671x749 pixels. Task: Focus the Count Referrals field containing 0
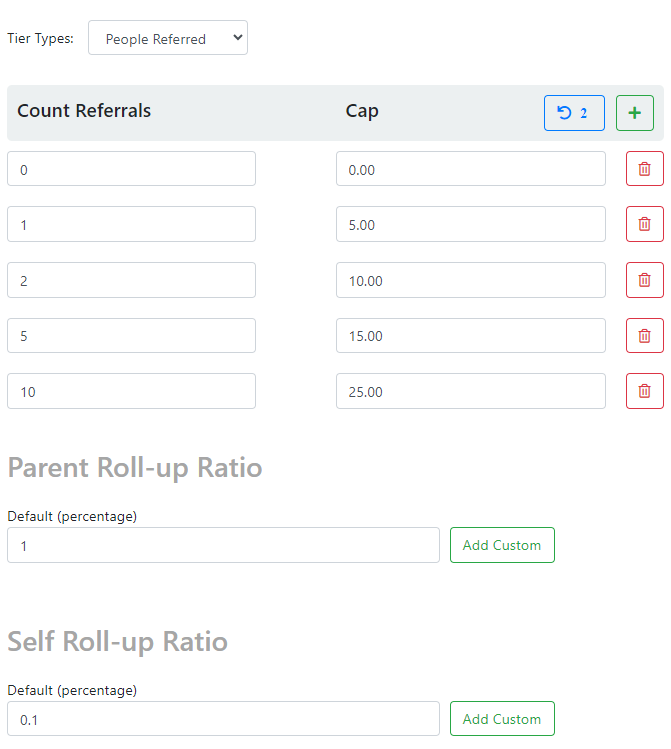pos(131,169)
